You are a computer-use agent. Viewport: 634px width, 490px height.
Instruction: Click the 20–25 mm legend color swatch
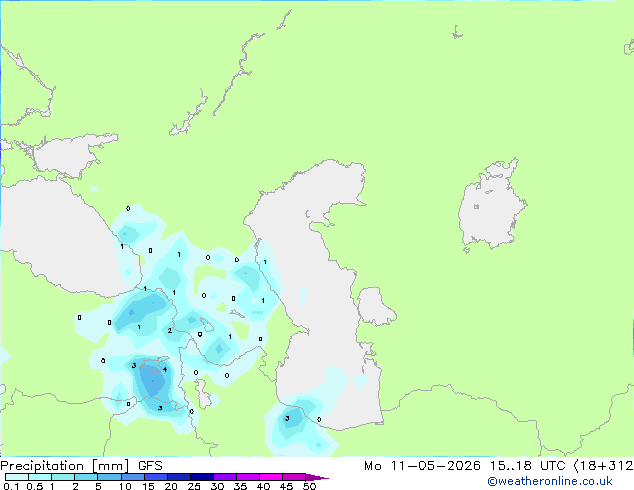pos(178,477)
